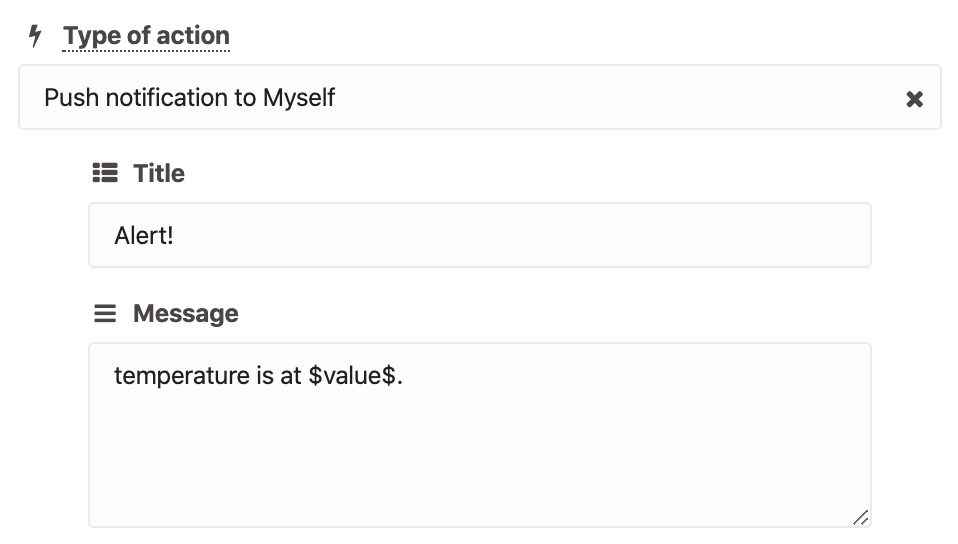Place cursor after 'Alert!' in Title
Viewport: 958px width, 544px height.
point(175,236)
